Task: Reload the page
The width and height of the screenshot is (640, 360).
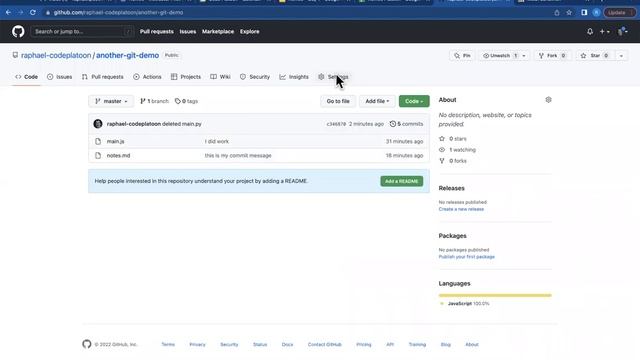Action: click(33, 13)
